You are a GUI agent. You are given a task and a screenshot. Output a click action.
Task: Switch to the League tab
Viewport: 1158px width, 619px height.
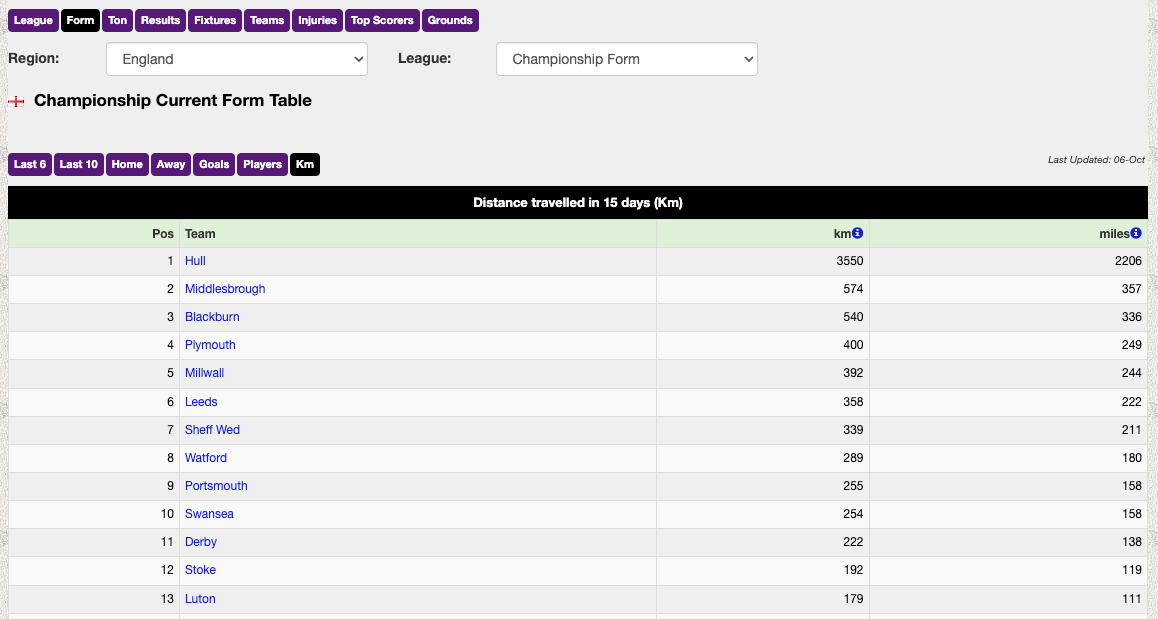click(x=33, y=21)
